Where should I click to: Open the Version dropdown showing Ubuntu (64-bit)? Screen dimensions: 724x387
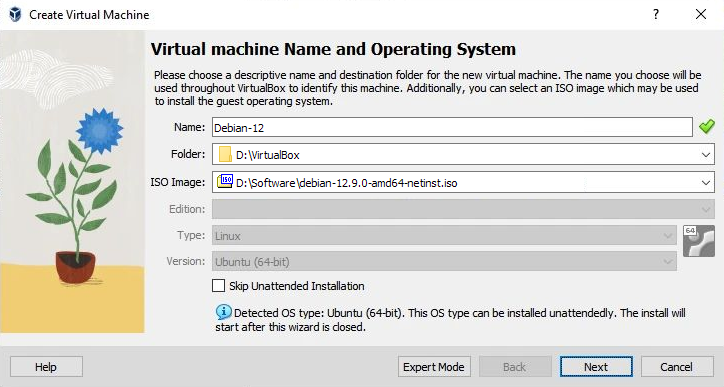click(x=444, y=261)
